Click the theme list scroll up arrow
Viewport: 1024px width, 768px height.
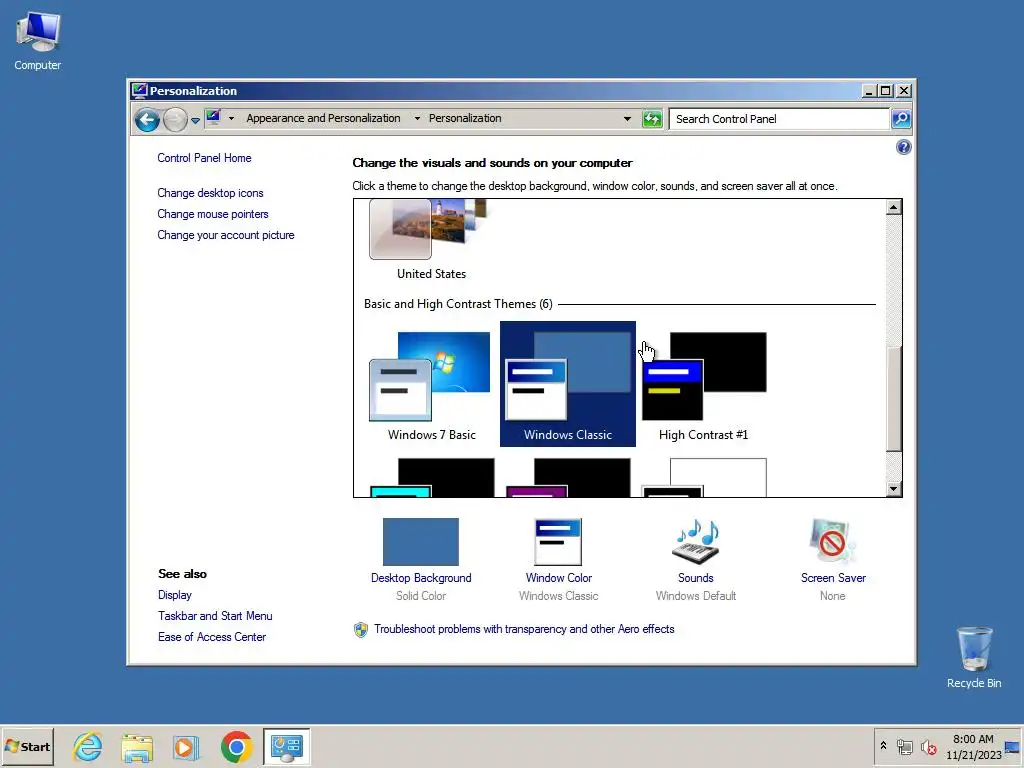click(x=893, y=208)
